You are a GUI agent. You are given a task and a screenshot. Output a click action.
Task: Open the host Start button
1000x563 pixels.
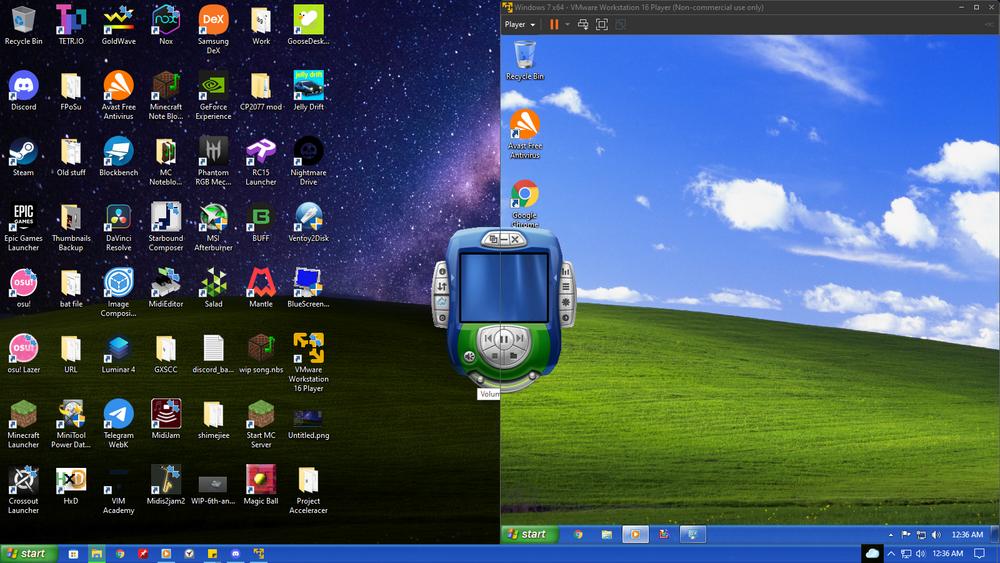pos(29,553)
